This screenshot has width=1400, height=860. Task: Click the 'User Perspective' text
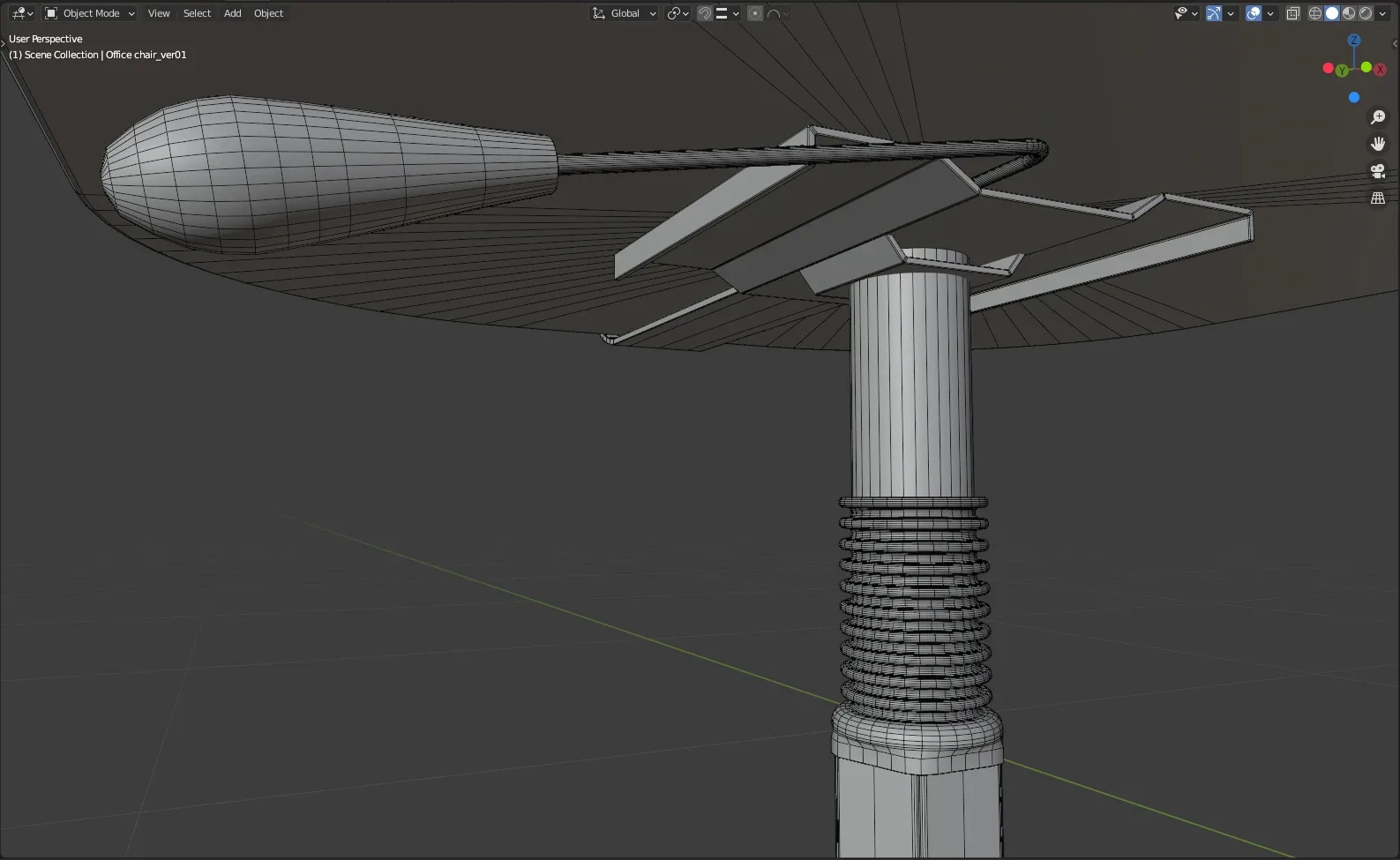[46, 39]
